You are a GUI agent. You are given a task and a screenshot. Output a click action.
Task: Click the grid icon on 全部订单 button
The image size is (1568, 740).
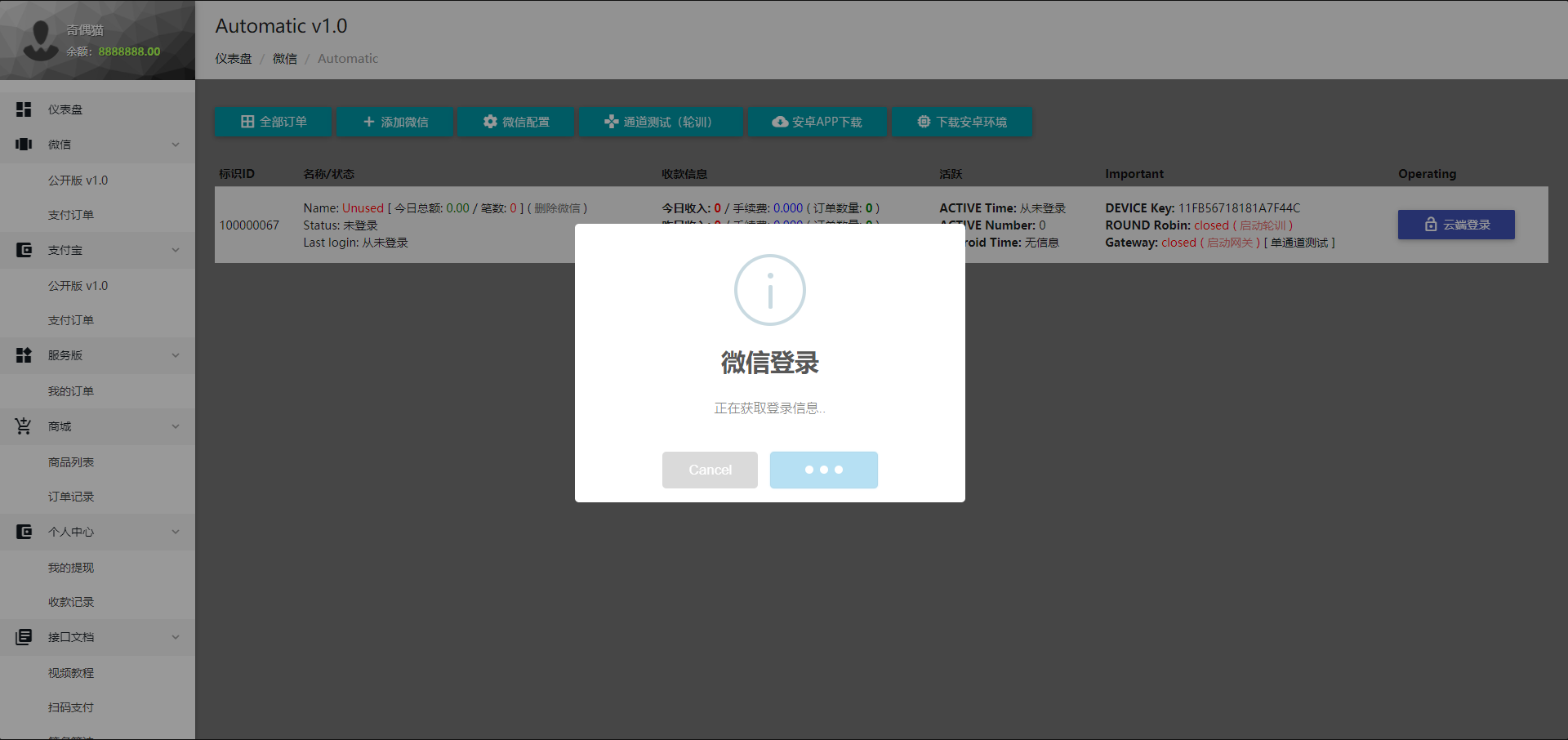247,122
